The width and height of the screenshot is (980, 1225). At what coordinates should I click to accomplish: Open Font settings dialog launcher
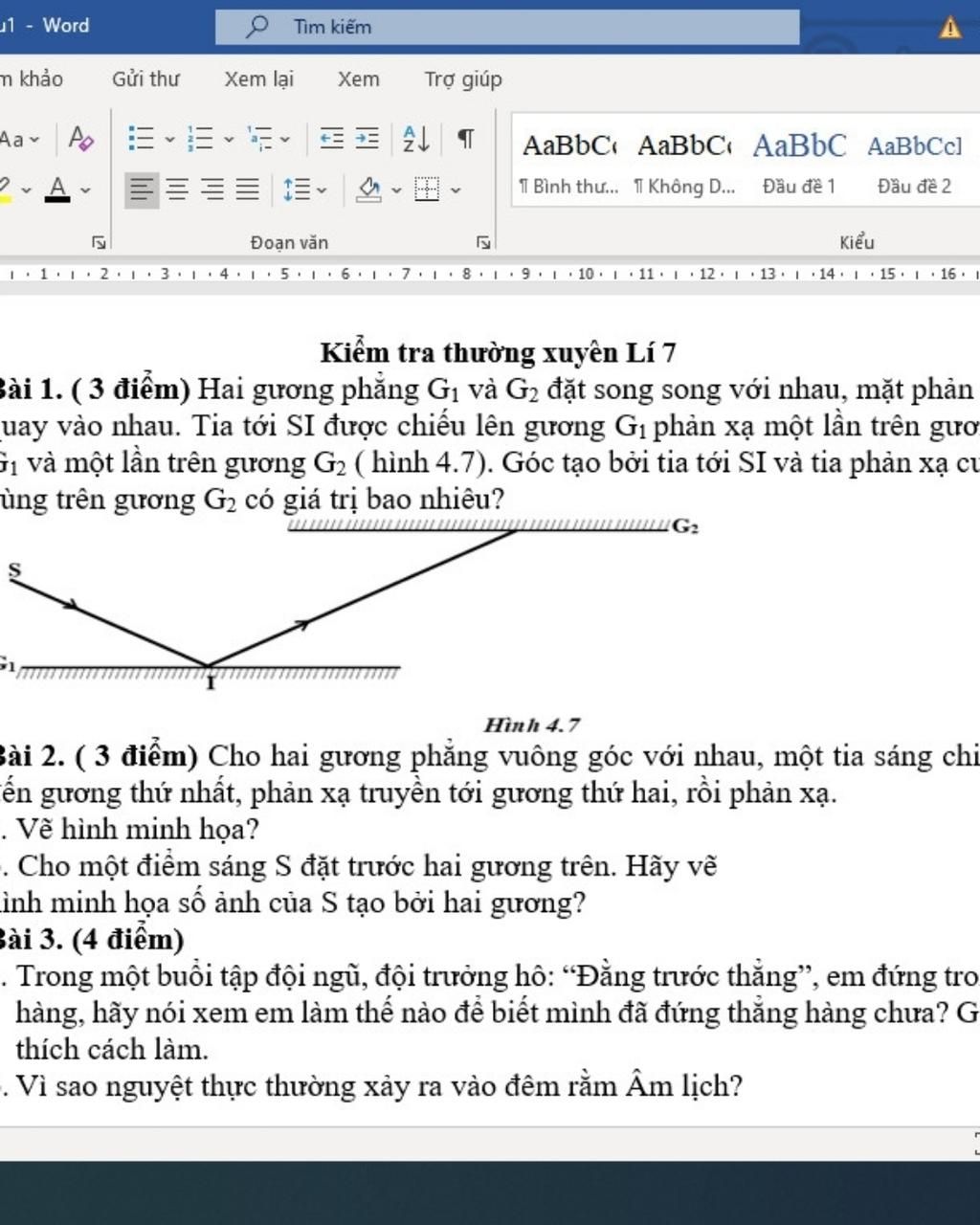tap(98, 243)
